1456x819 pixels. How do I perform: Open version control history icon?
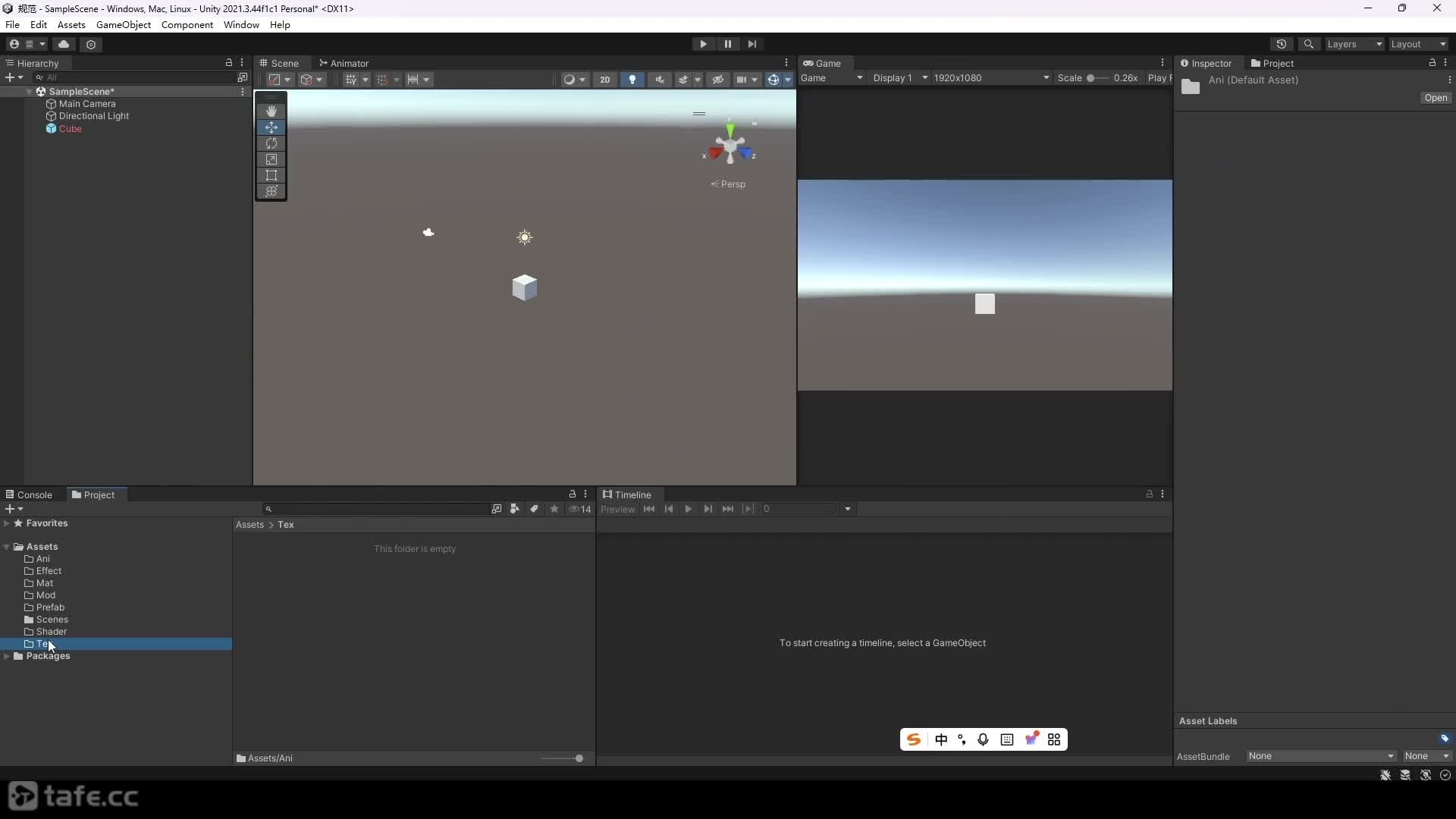[x=1282, y=44]
